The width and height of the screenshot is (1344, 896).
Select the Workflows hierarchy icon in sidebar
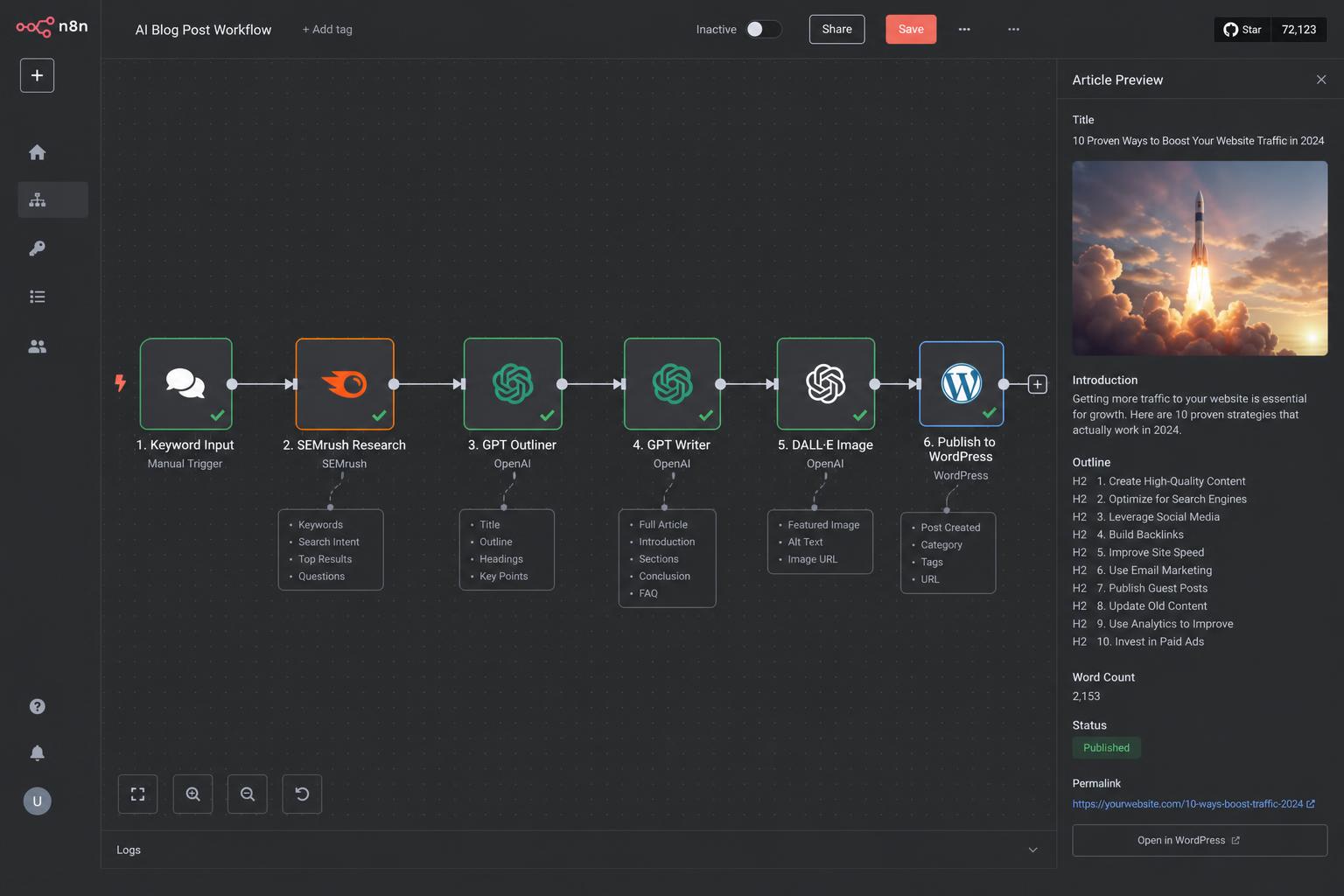37,199
